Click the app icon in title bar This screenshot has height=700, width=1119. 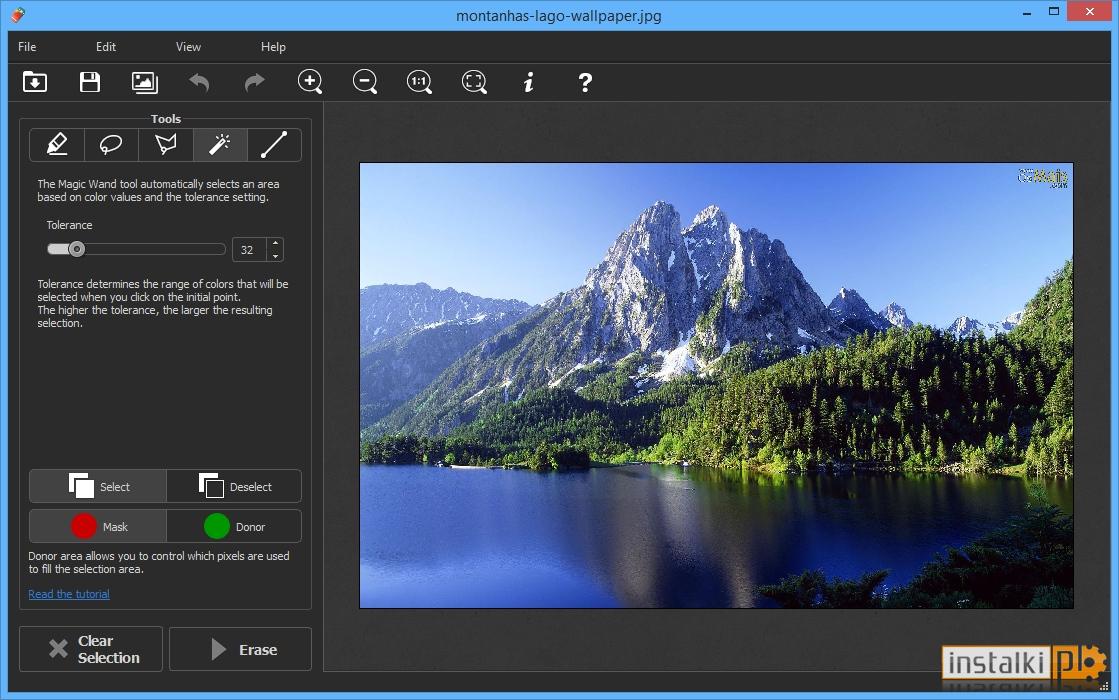coord(18,15)
